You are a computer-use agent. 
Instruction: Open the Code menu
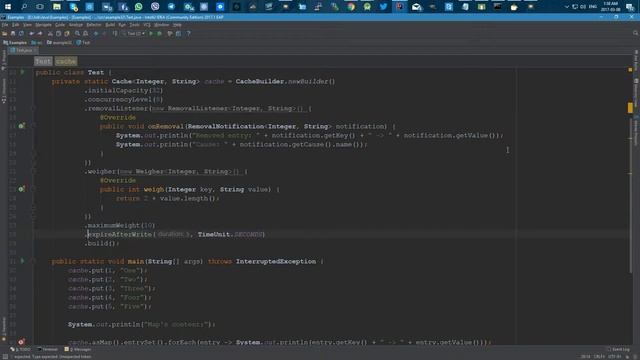click(x=60, y=25)
